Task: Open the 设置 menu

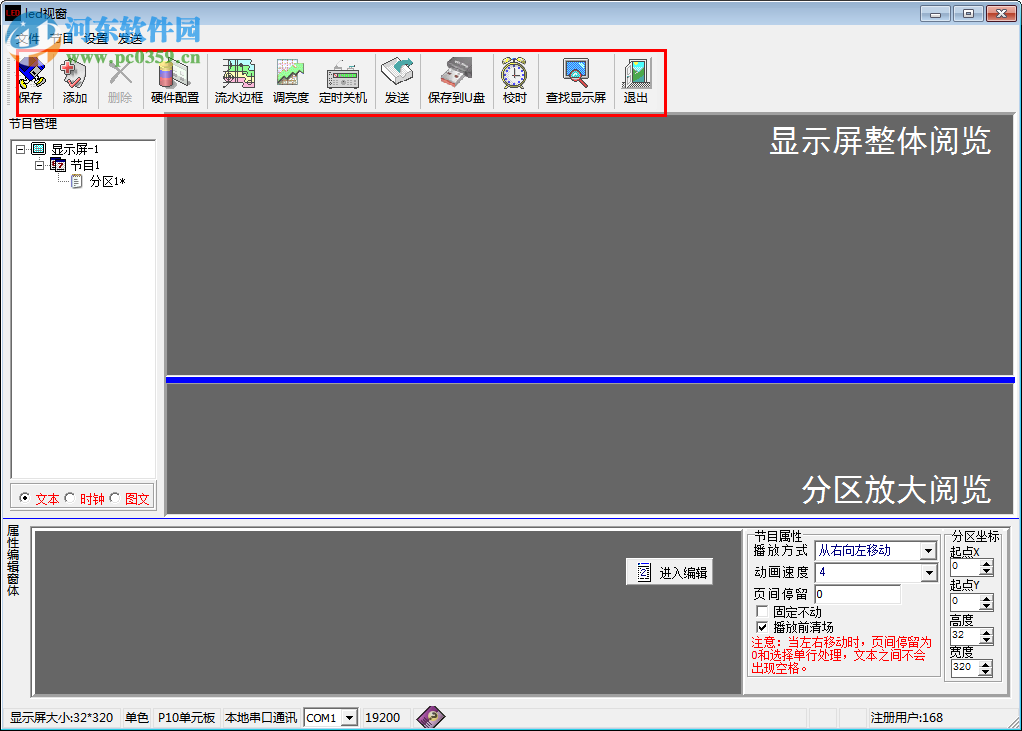Action: coord(95,37)
